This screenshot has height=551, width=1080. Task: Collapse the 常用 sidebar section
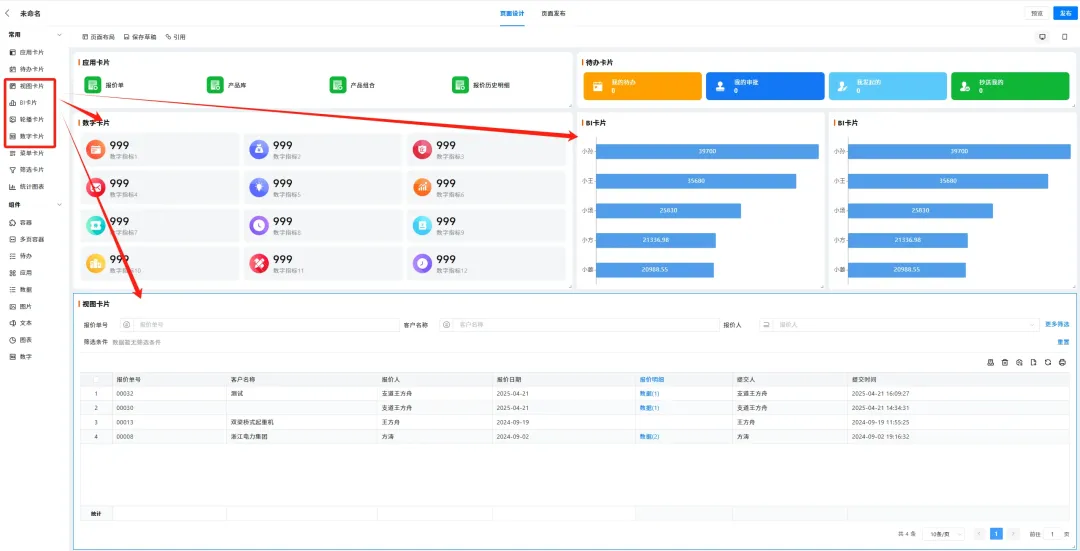(x=60, y=35)
